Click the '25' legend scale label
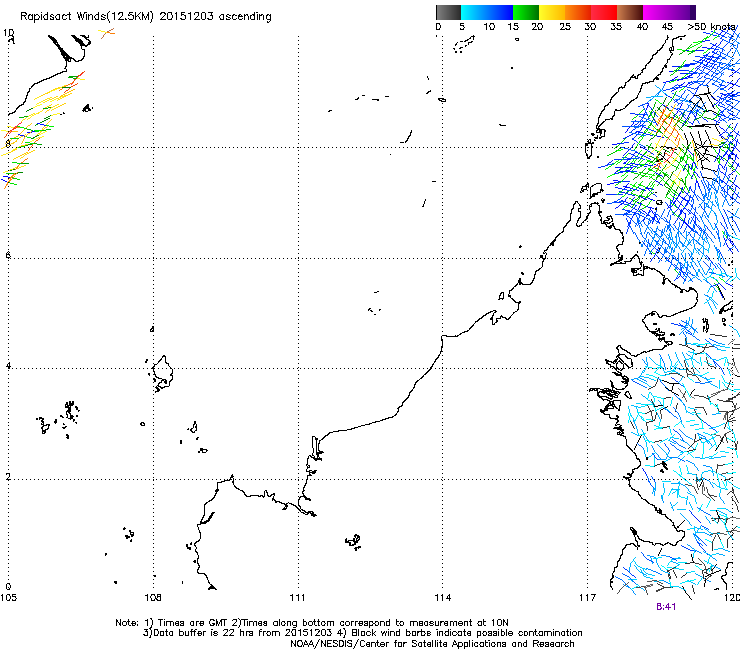This screenshot has width=740, height=650. [x=565, y=27]
